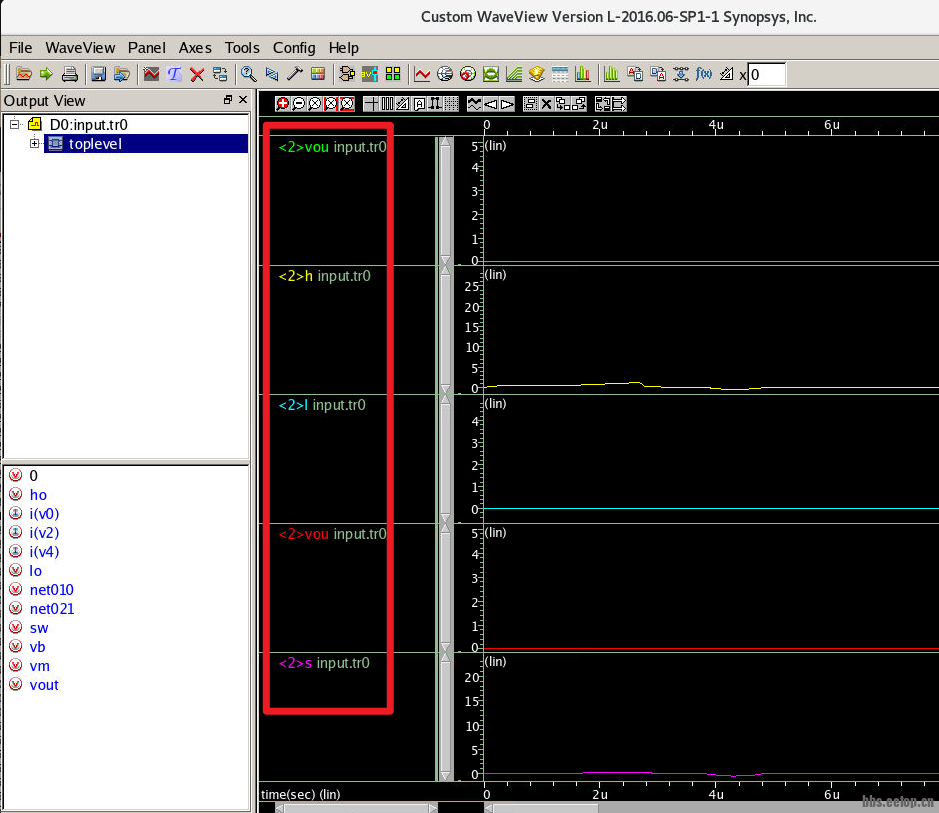939x813 pixels.
Task: Click the left arrow pan button
Action: click(x=490, y=104)
